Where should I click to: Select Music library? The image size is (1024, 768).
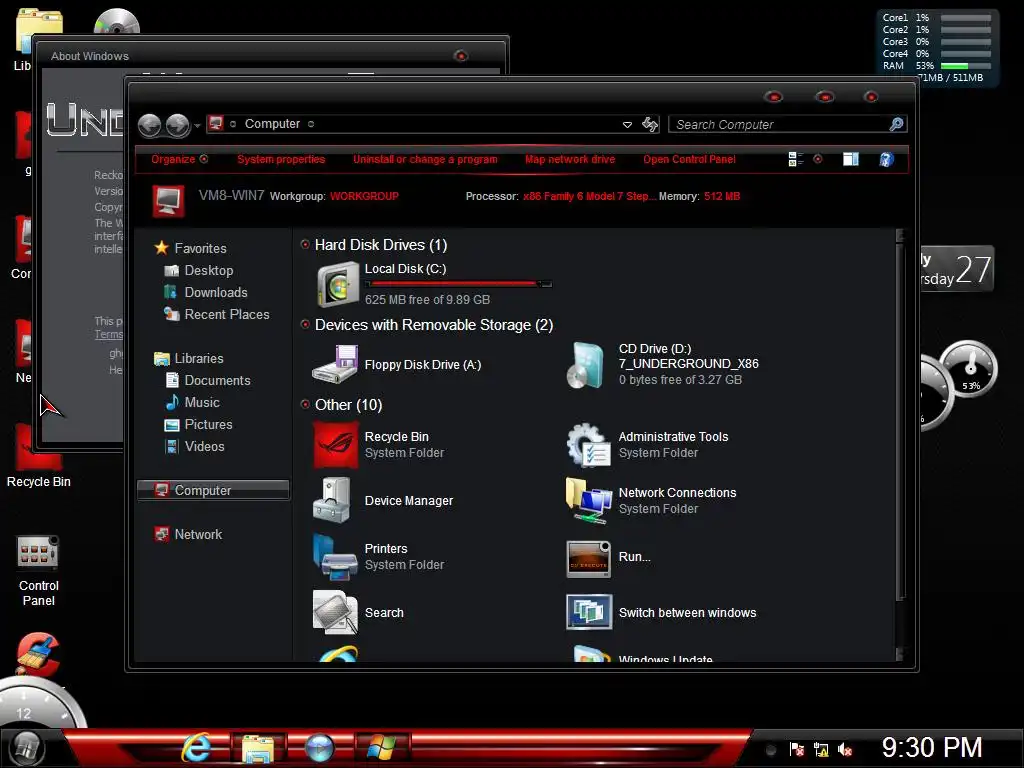click(192, 402)
